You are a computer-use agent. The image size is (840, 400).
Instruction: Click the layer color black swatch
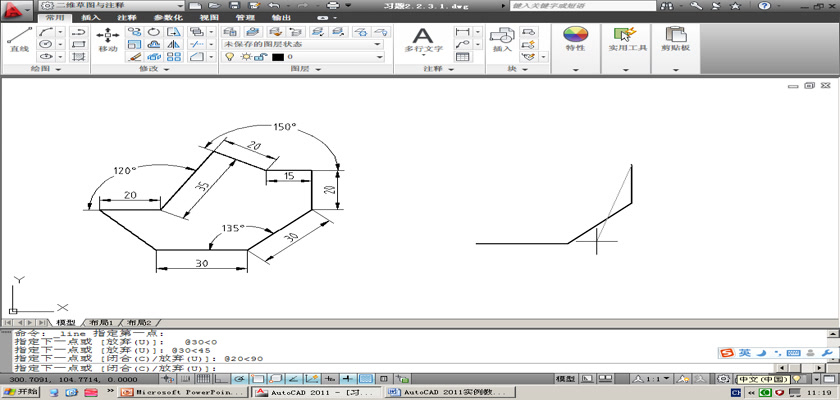pos(278,57)
